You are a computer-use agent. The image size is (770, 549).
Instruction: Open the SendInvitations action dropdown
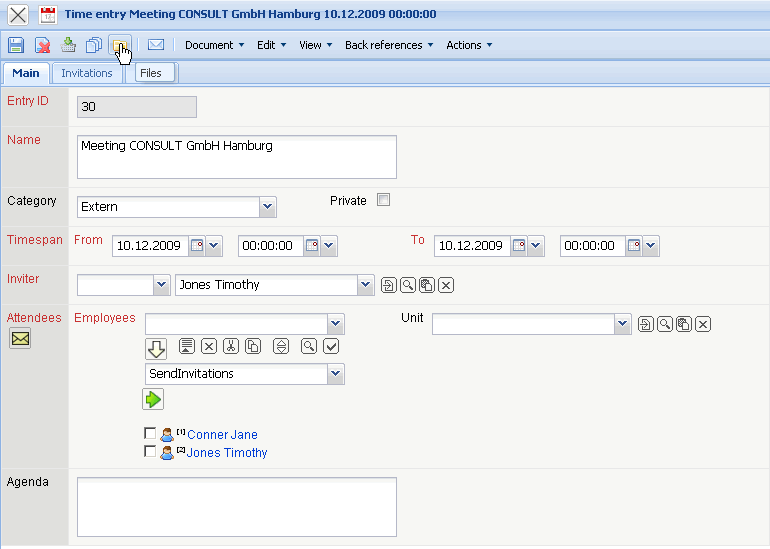click(336, 374)
